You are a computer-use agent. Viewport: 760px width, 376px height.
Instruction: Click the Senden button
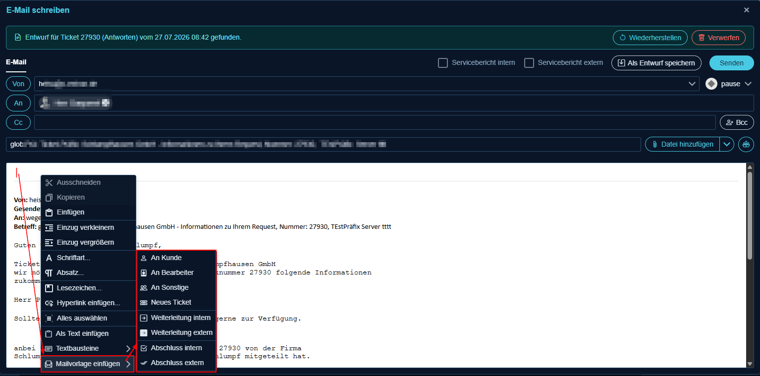(731, 63)
